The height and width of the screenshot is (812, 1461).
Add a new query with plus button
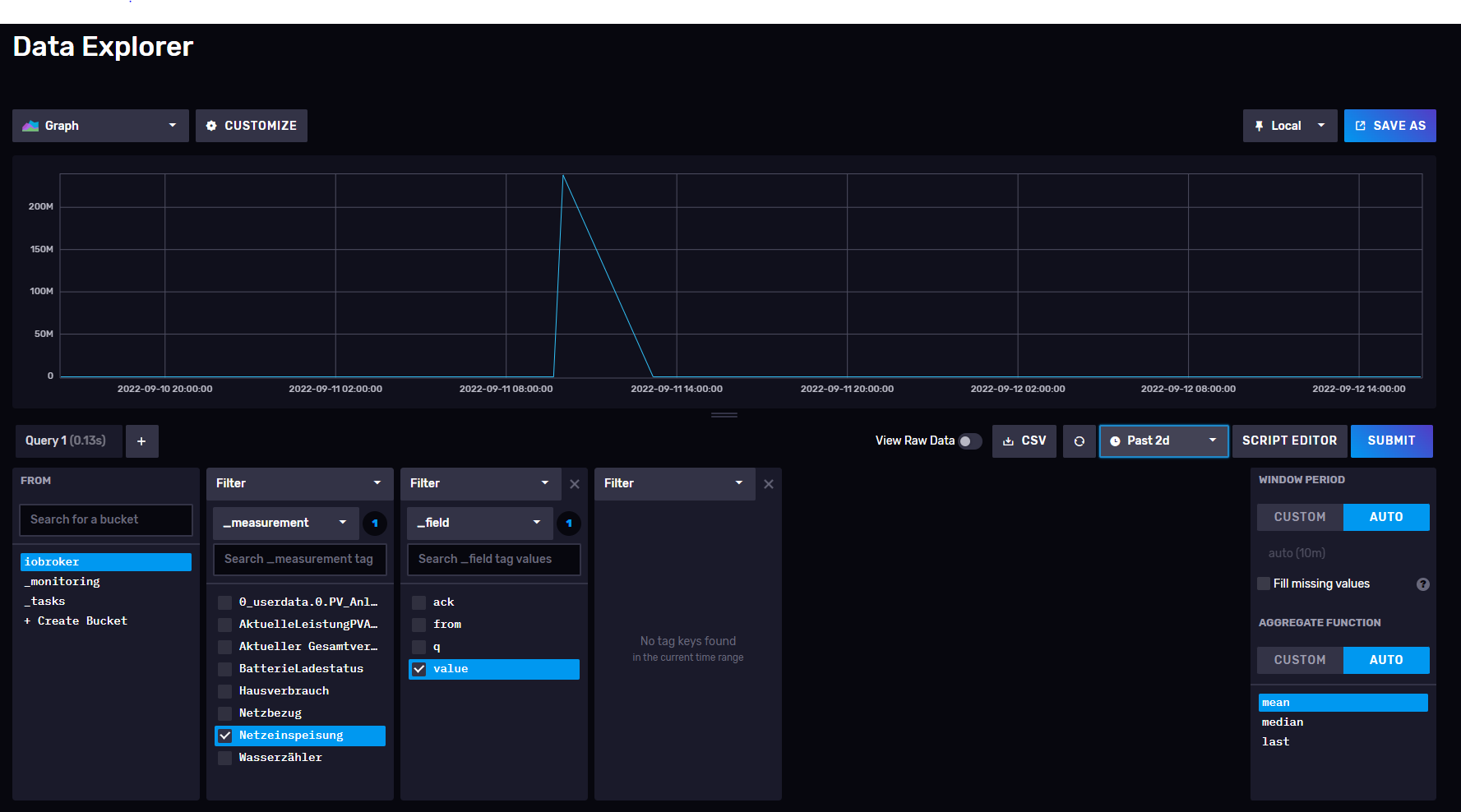(141, 441)
